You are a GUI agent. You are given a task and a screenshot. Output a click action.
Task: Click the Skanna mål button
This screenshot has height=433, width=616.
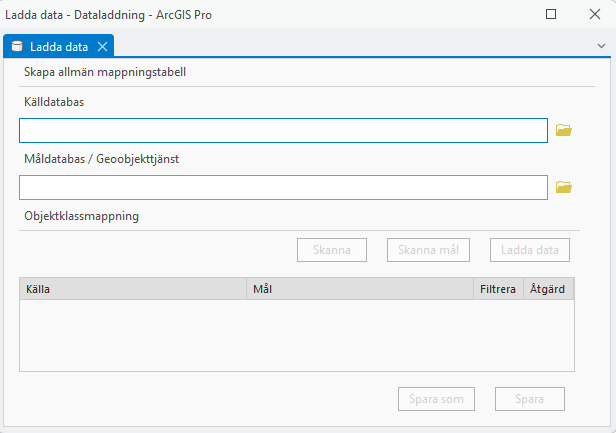[428, 250]
